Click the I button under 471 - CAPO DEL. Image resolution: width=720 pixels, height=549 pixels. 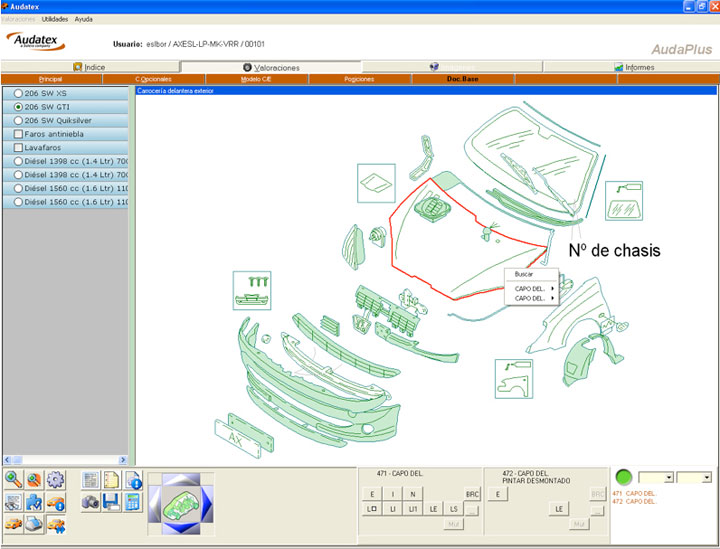(x=393, y=494)
